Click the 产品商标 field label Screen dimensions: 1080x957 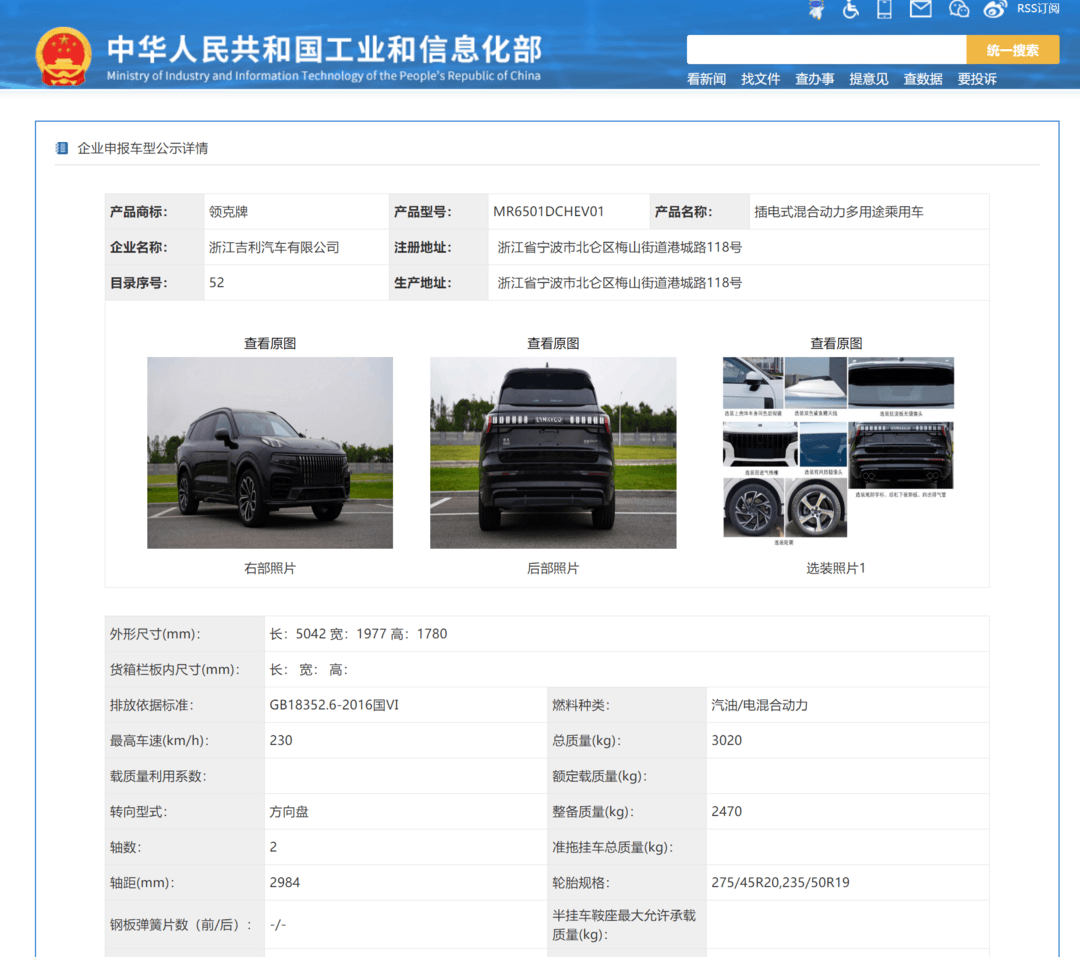(138, 212)
